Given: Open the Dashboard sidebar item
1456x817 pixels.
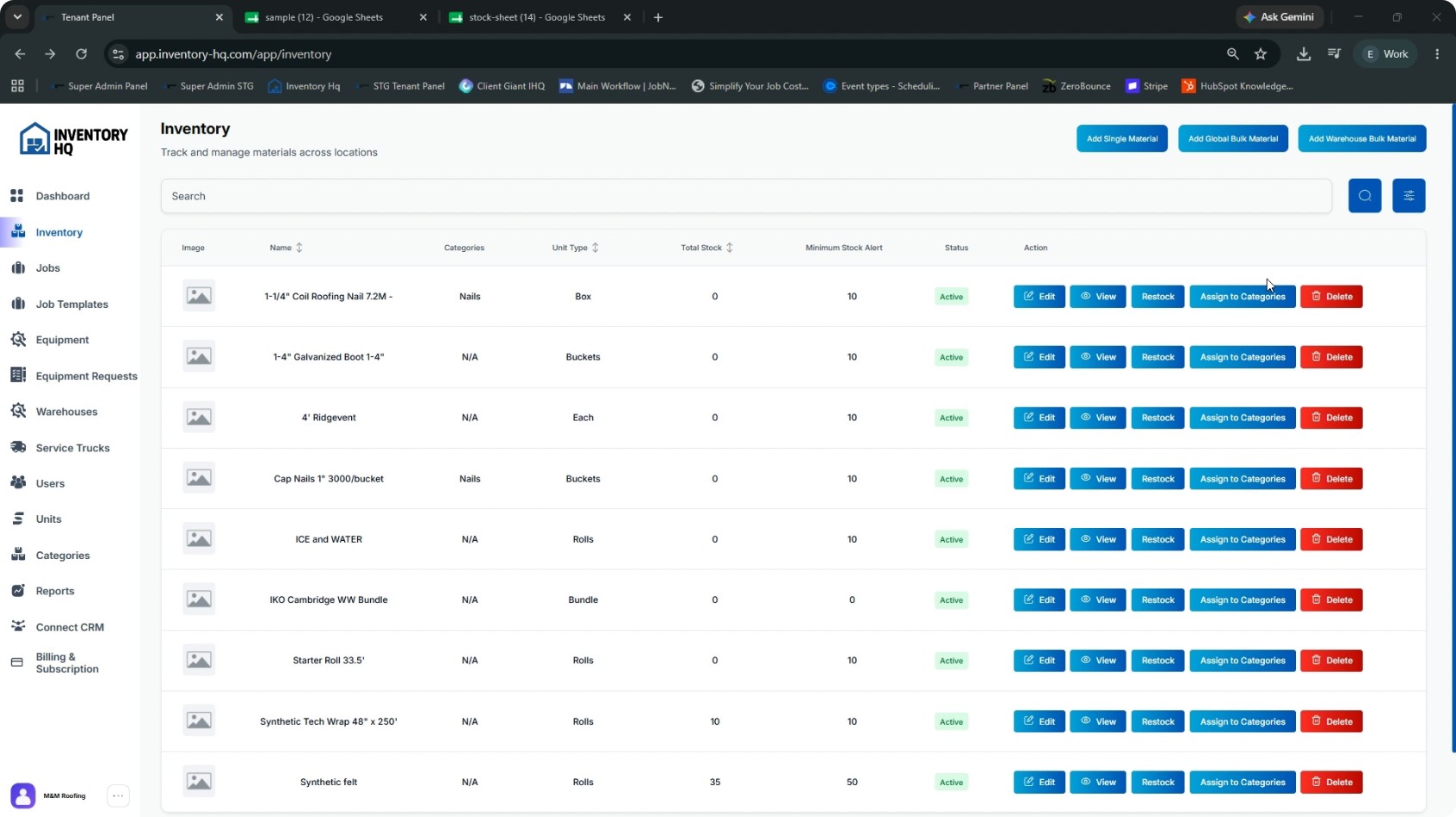Looking at the screenshot, I should pyautogui.click(x=62, y=196).
